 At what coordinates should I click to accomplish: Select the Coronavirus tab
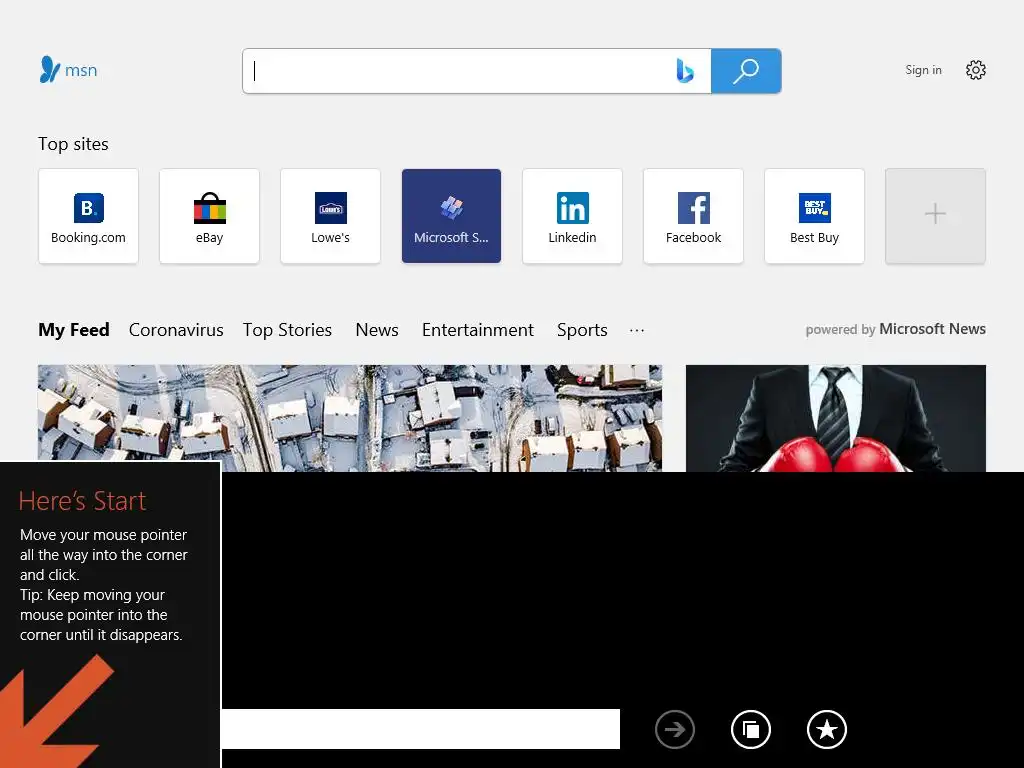[176, 330]
